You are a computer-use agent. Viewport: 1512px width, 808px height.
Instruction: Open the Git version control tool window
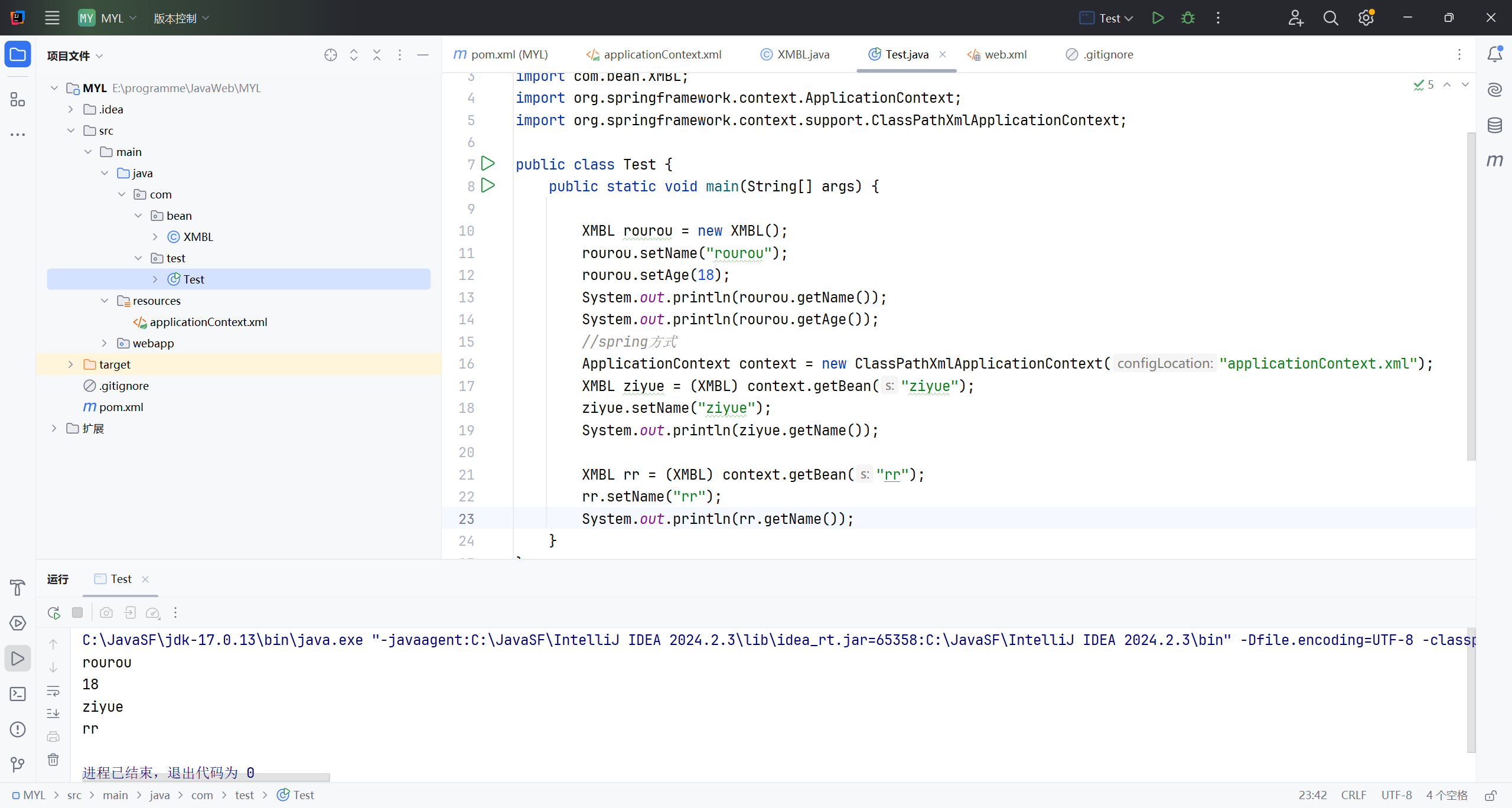tap(18, 765)
